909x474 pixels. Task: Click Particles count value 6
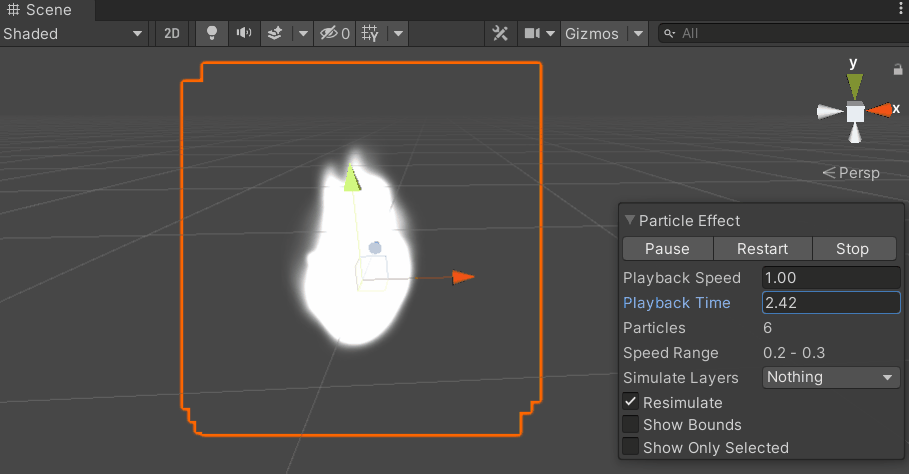point(768,328)
